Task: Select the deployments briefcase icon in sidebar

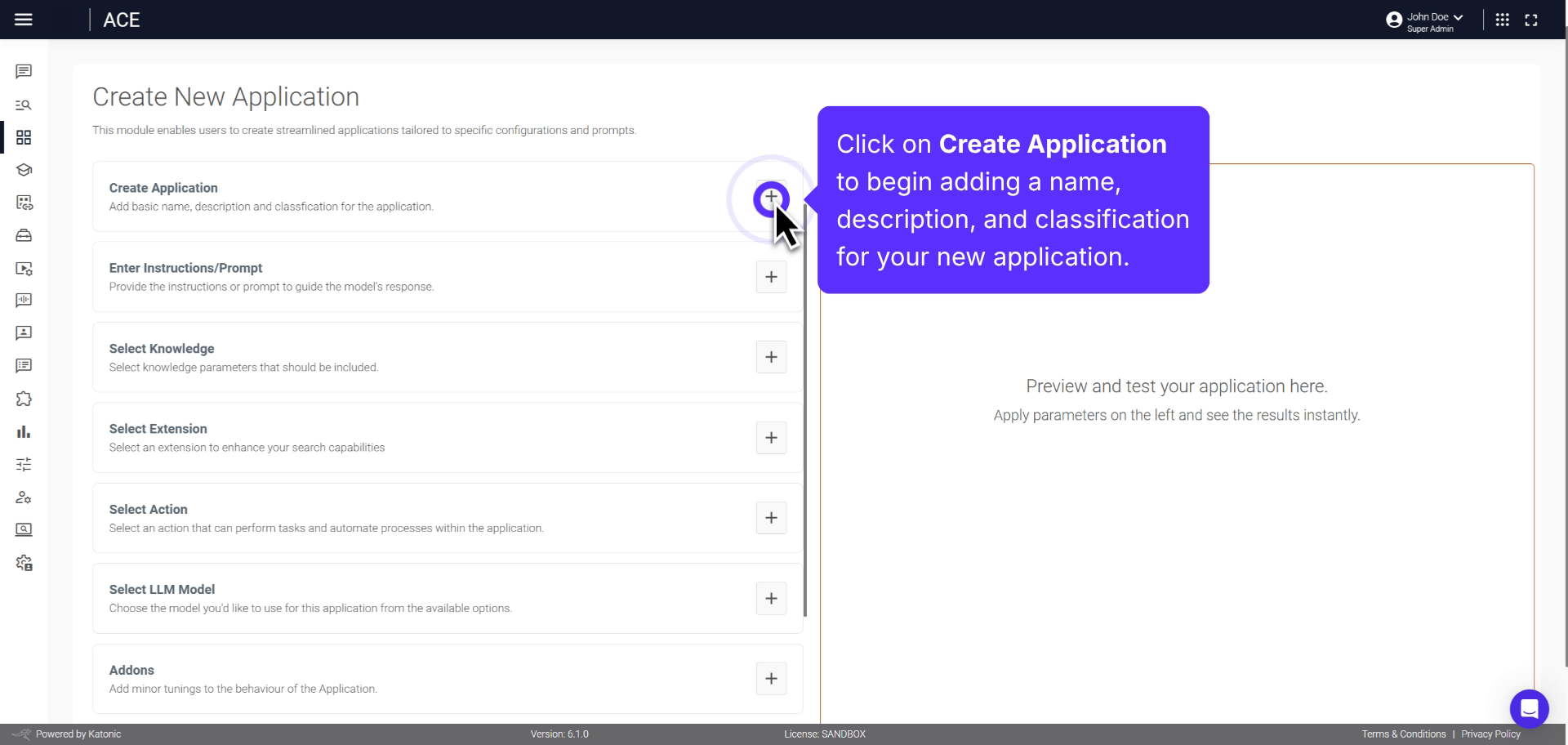Action: pos(24,235)
